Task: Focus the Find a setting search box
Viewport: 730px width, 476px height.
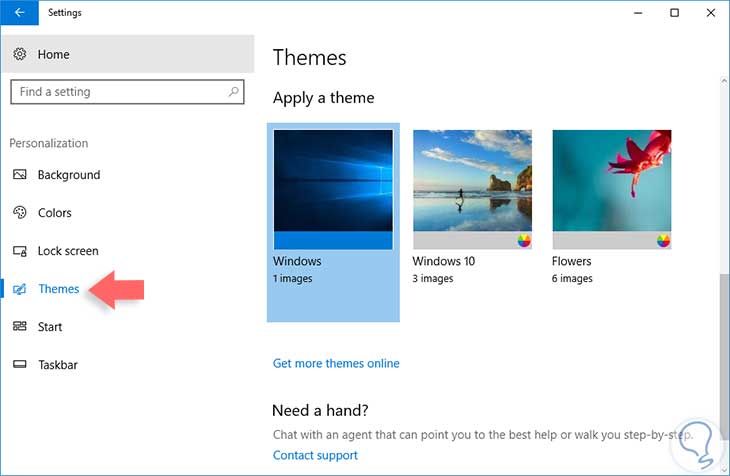Action: 120,92
